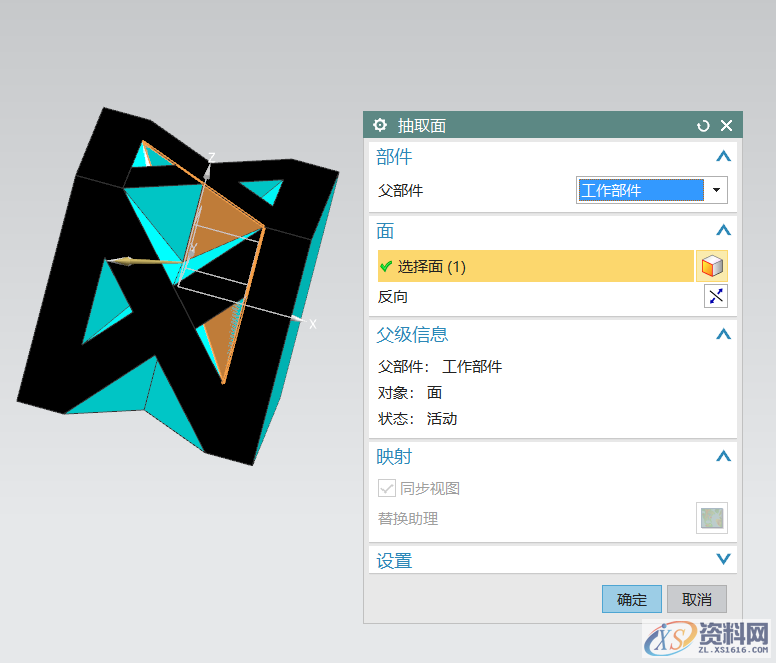Open the 父部件 dropdown list
776x663 pixels.
[716, 190]
